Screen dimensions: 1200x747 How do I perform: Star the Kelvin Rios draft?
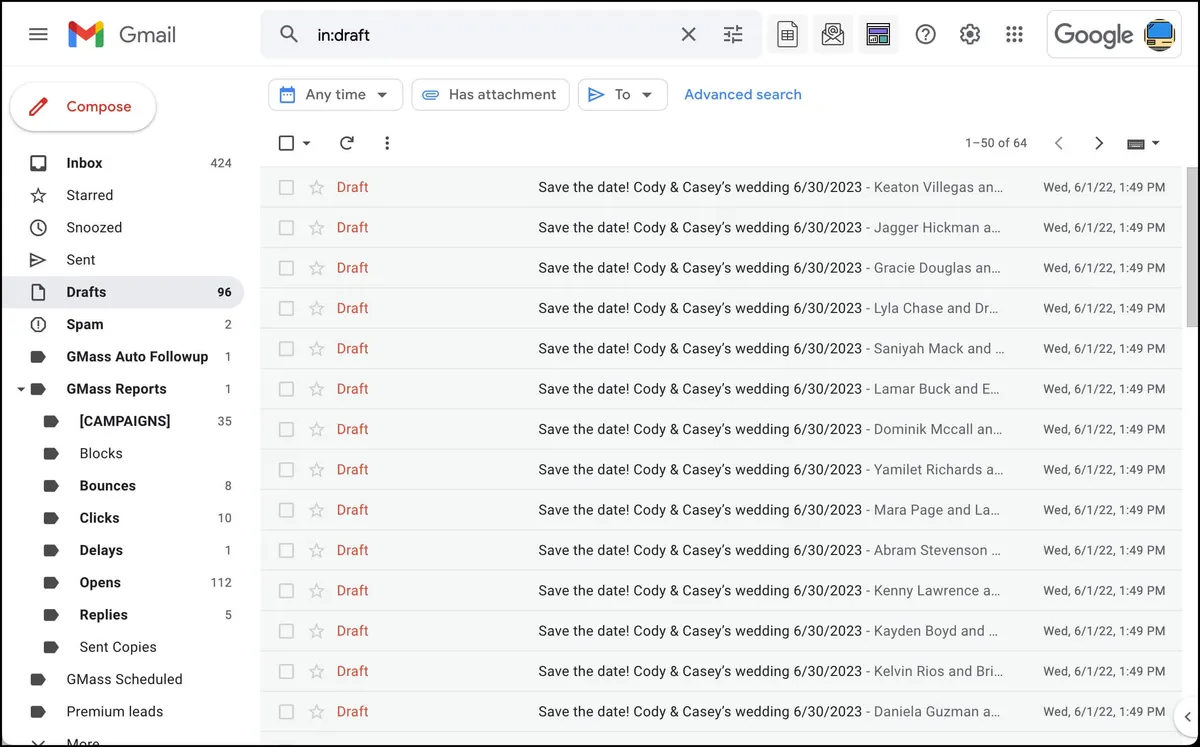(x=316, y=671)
